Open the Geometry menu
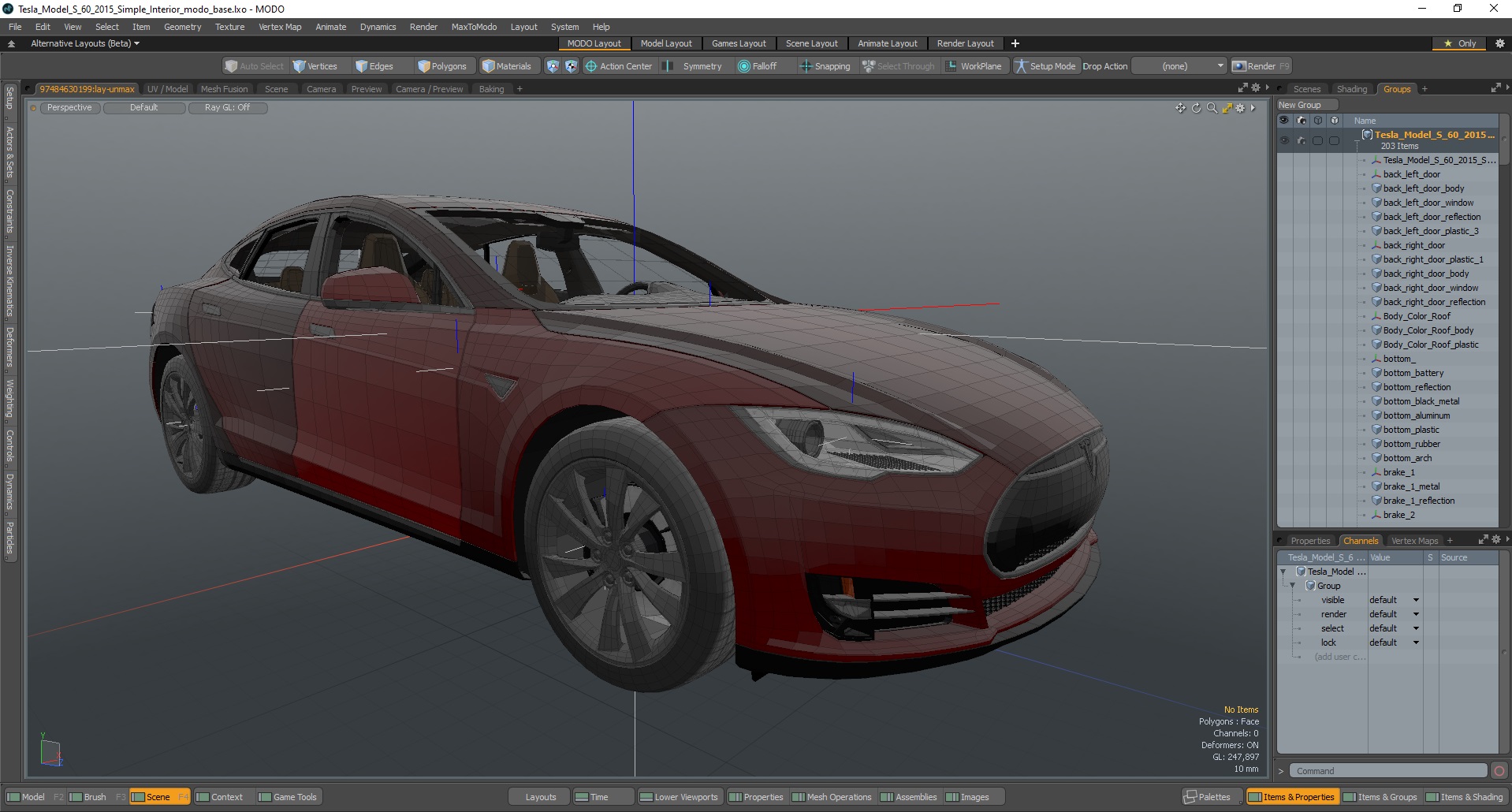This screenshot has width=1512, height=812. pos(182,27)
